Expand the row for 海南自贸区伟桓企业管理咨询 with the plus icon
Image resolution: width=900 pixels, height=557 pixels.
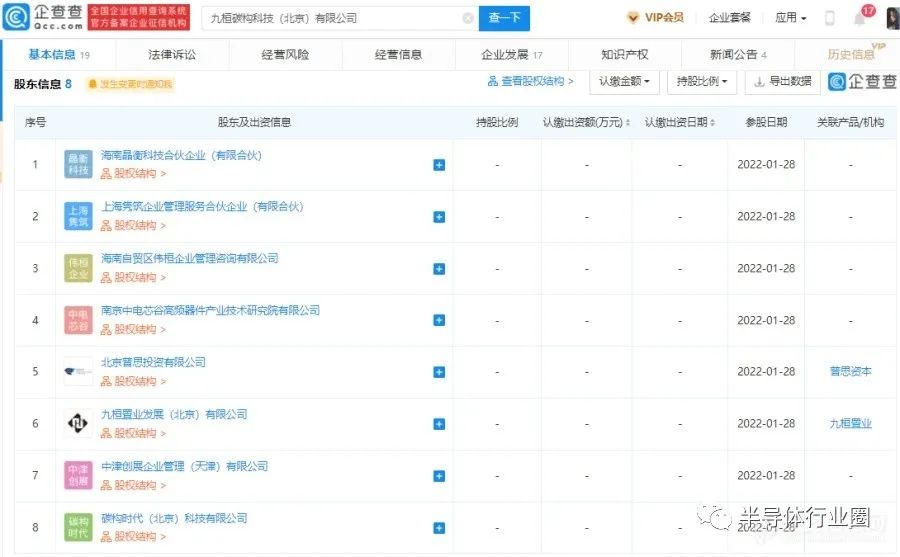439,269
